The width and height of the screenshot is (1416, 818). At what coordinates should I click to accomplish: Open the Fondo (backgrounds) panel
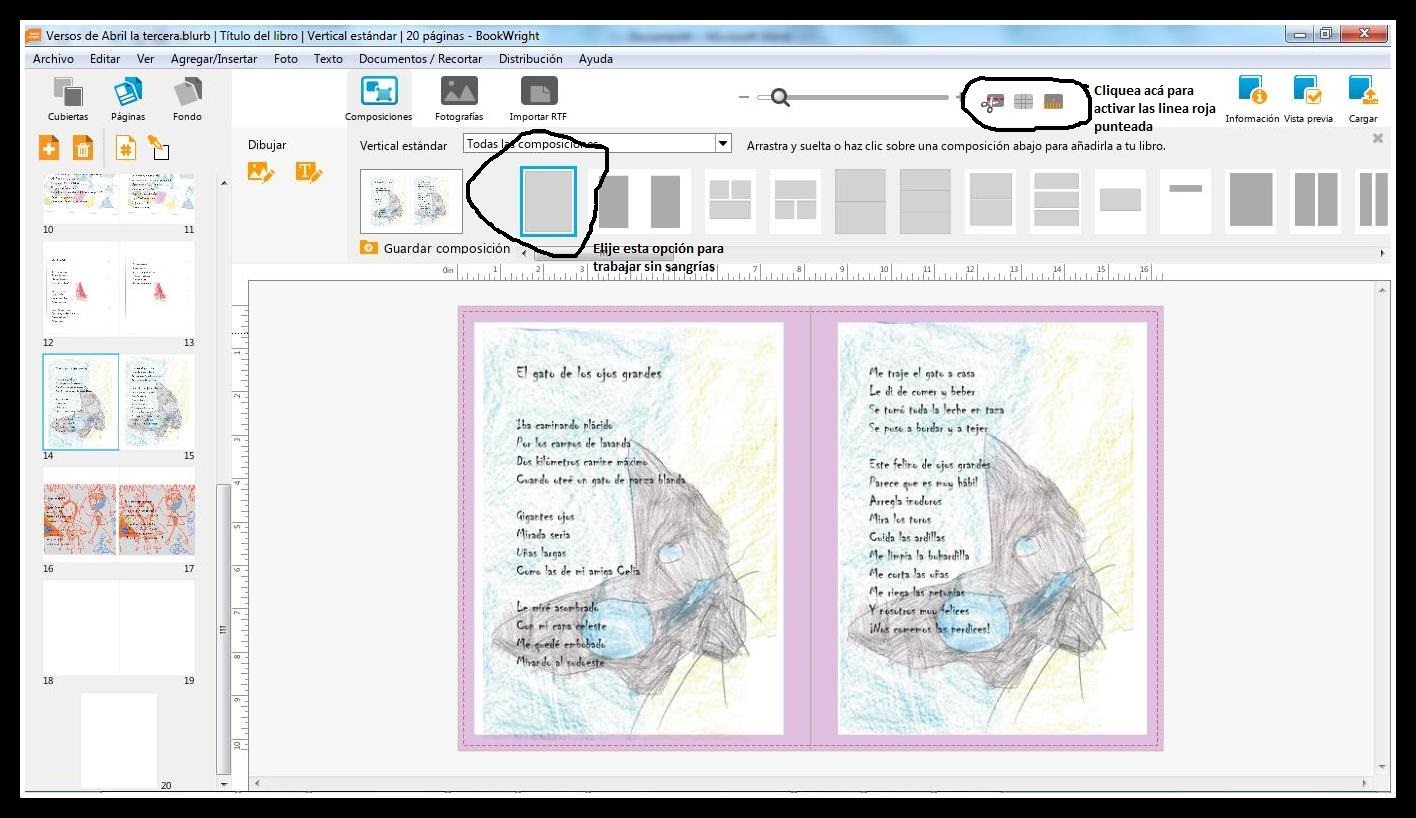(x=187, y=99)
